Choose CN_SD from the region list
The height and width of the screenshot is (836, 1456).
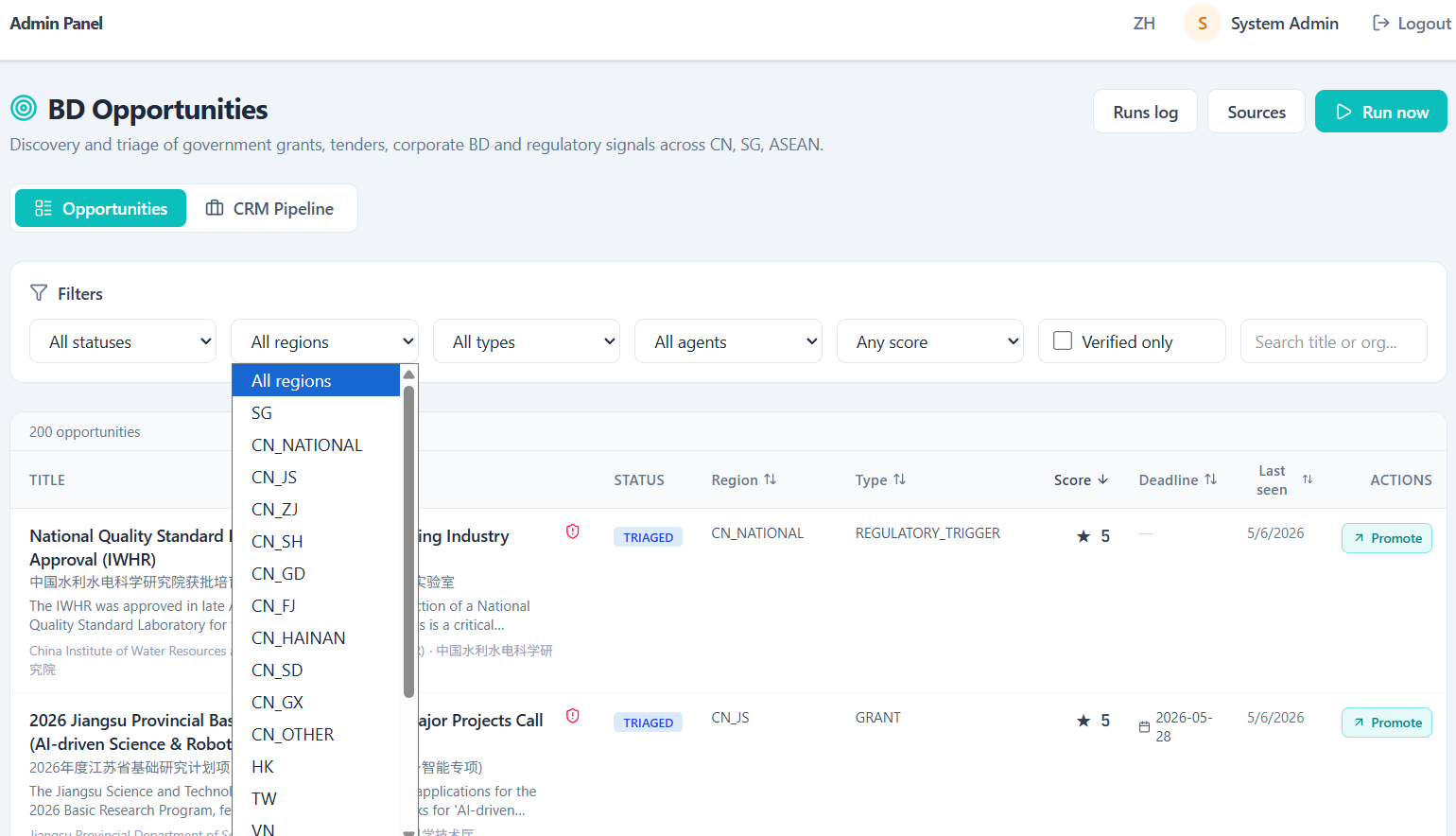tap(316, 670)
